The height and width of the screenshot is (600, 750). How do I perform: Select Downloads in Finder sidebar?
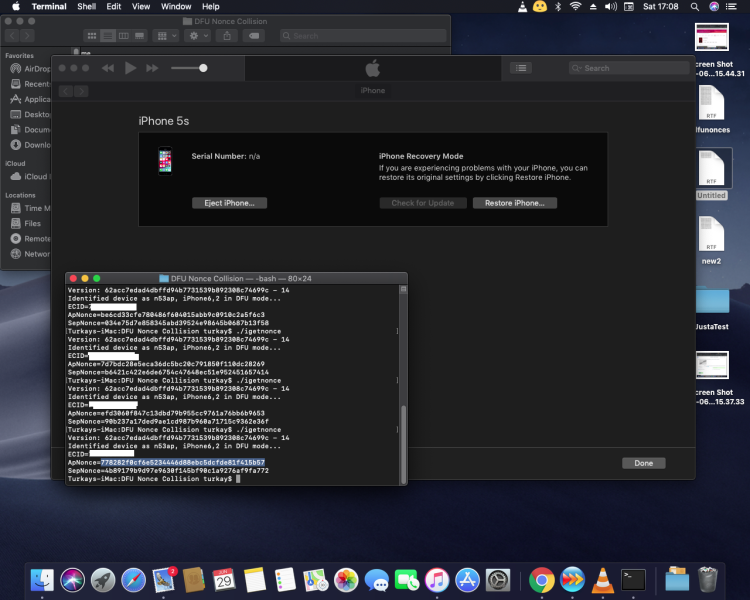[30, 145]
